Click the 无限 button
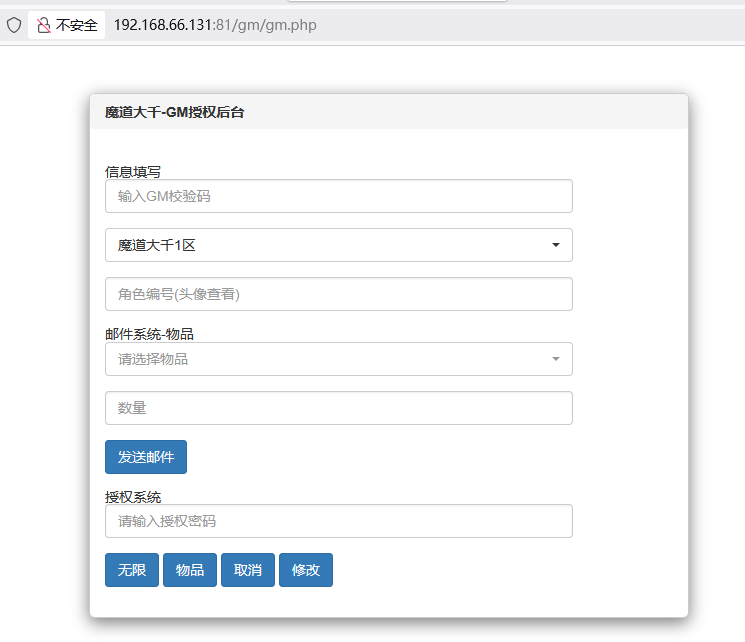This screenshot has height=642, width=745. click(x=132, y=570)
